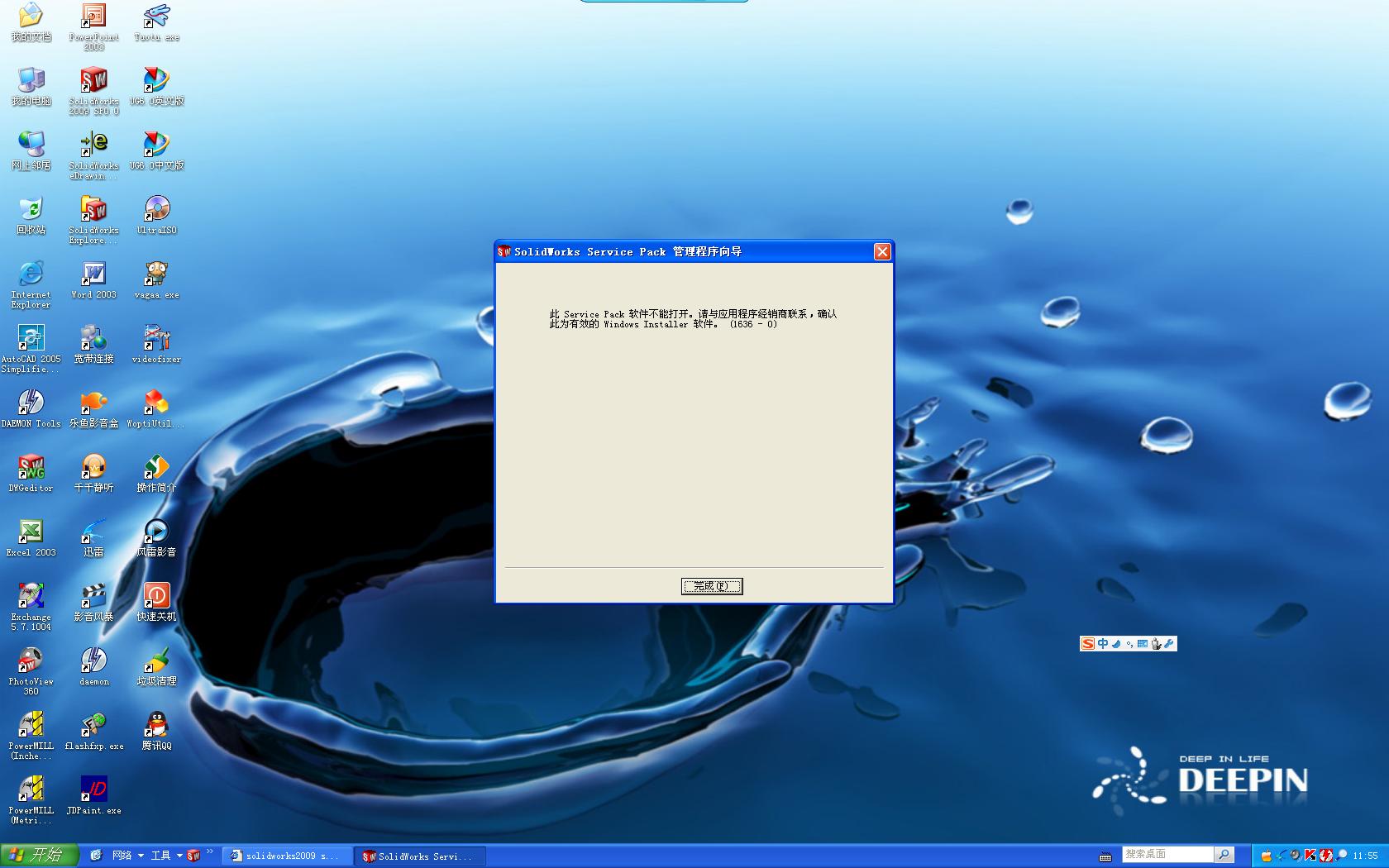Toggle the half/full-width moon icon on IME bar

[x=1116, y=644]
